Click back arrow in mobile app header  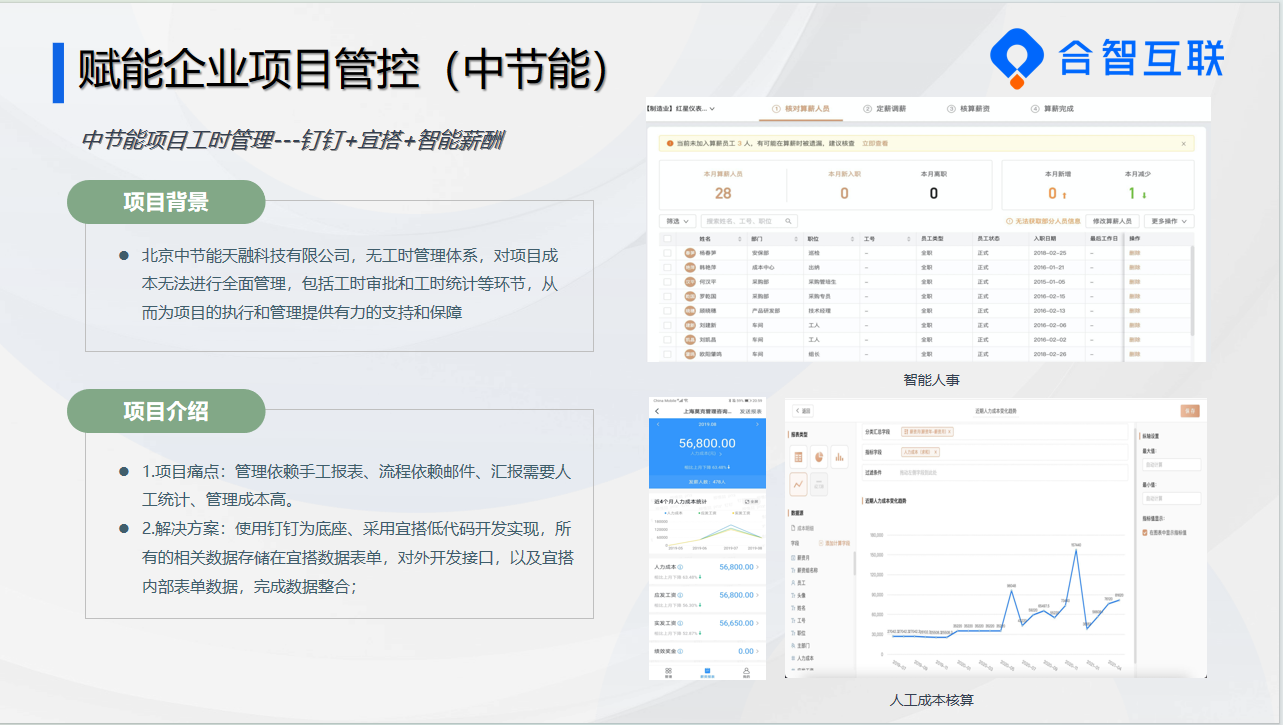point(657,411)
